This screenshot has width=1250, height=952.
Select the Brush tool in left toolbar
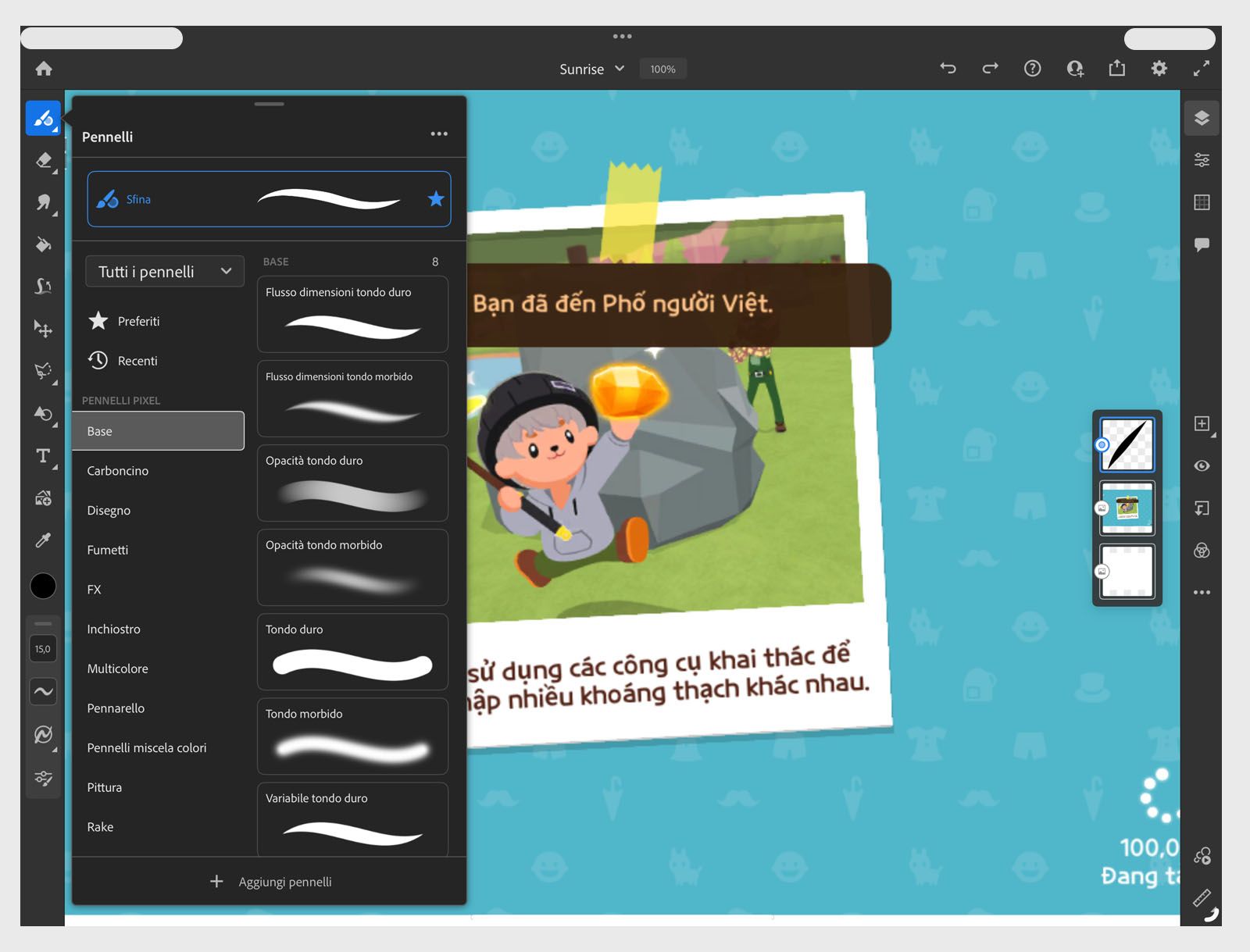pos(43,119)
